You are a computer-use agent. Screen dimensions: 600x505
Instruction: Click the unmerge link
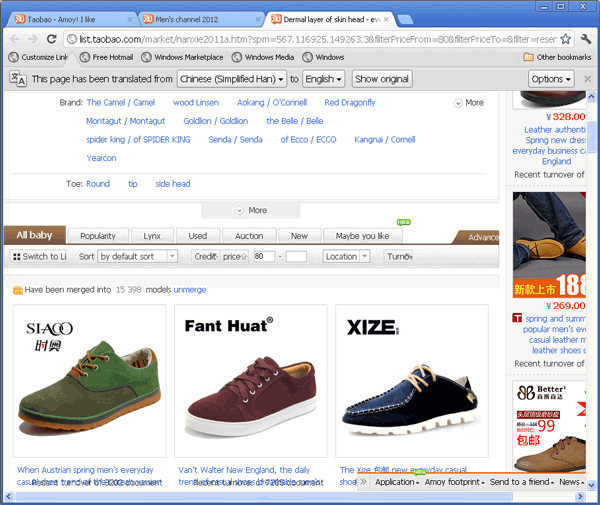click(190, 290)
